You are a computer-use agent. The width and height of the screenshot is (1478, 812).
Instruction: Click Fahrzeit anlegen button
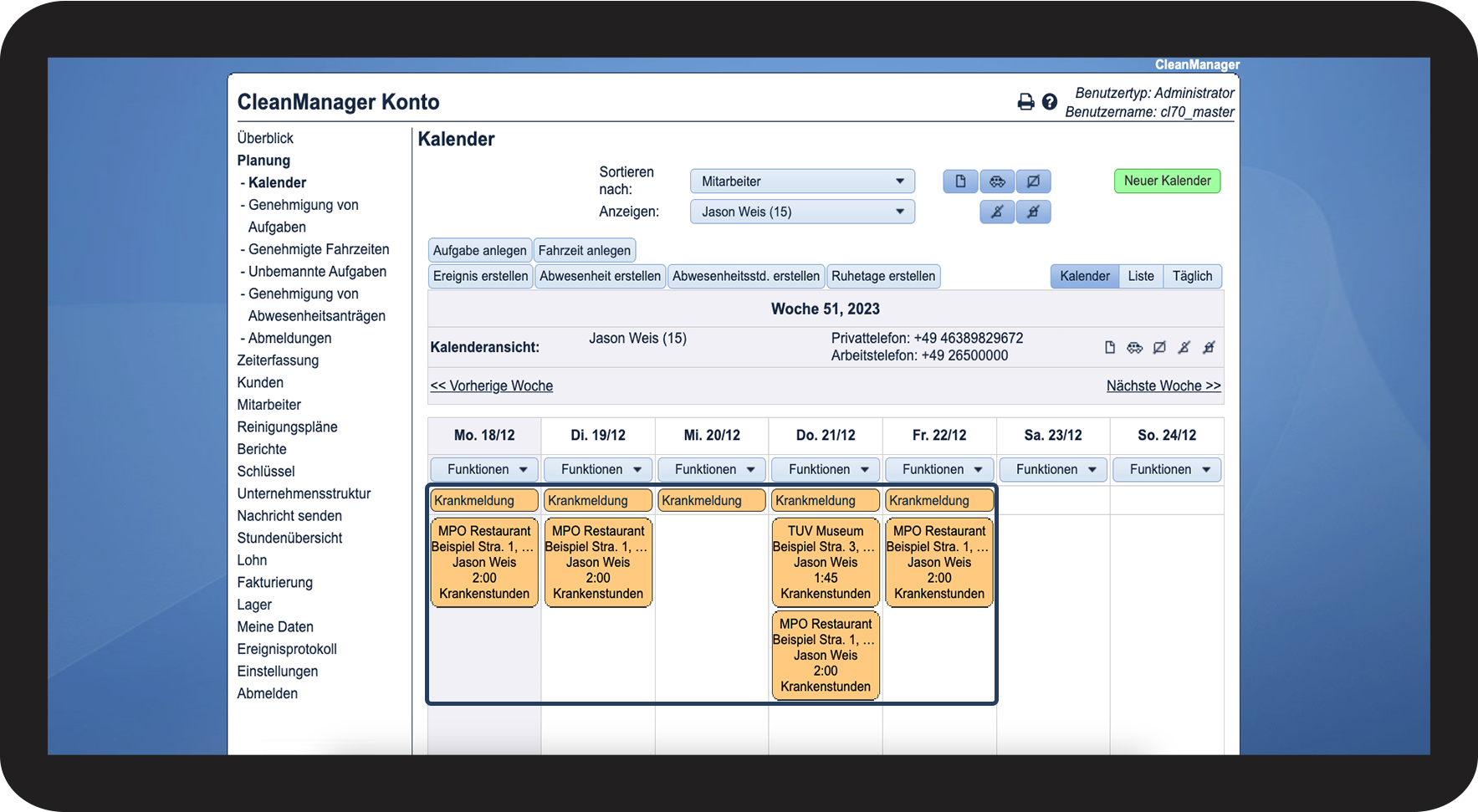pos(585,250)
